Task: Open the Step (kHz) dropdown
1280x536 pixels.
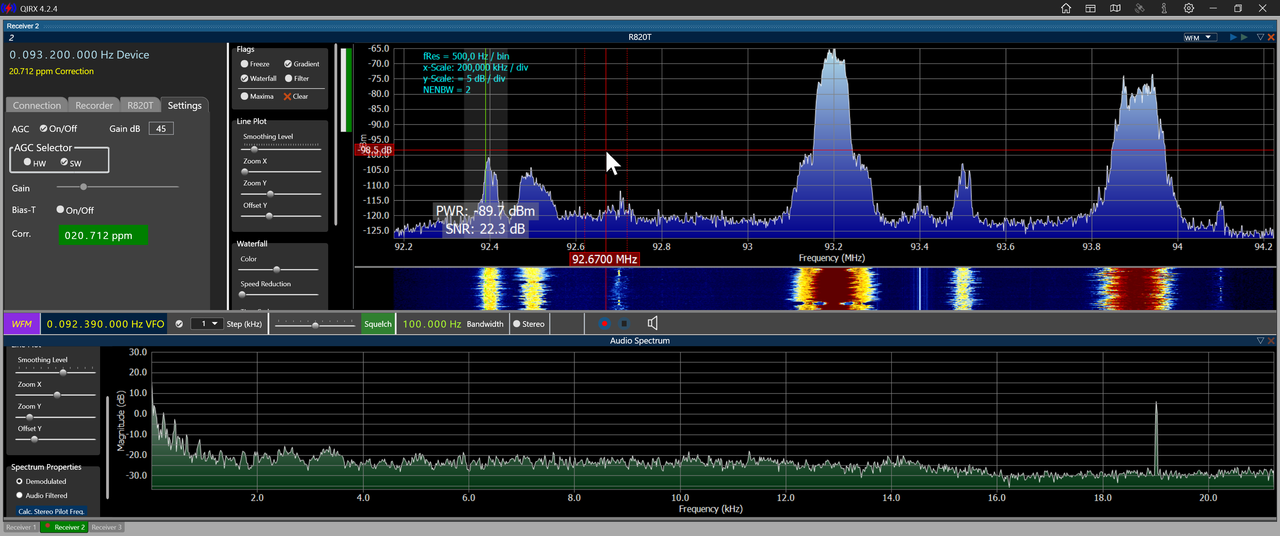Action: point(207,324)
